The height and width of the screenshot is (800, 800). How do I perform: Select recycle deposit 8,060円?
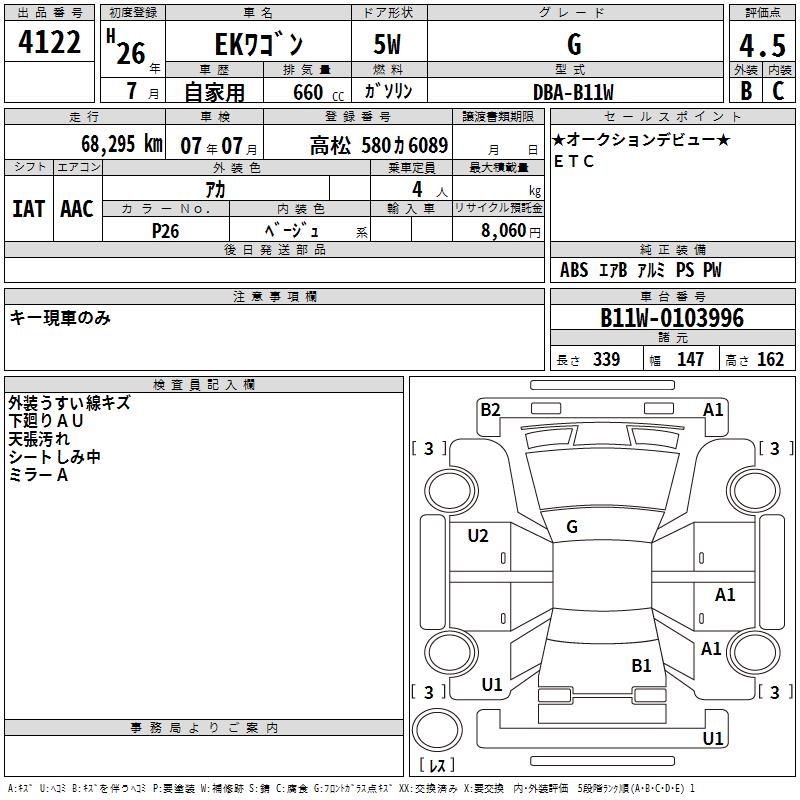511,231
